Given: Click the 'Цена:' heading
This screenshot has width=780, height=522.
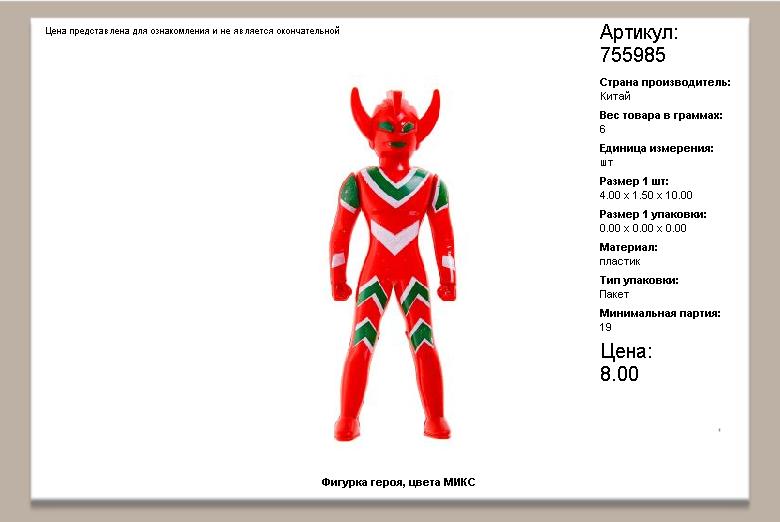Looking at the screenshot, I should pos(626,351).
